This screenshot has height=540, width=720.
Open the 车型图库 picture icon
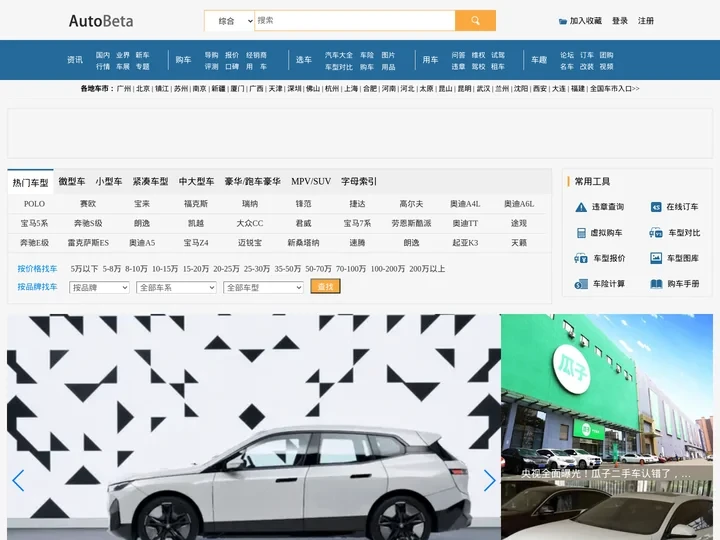[656, 258]
